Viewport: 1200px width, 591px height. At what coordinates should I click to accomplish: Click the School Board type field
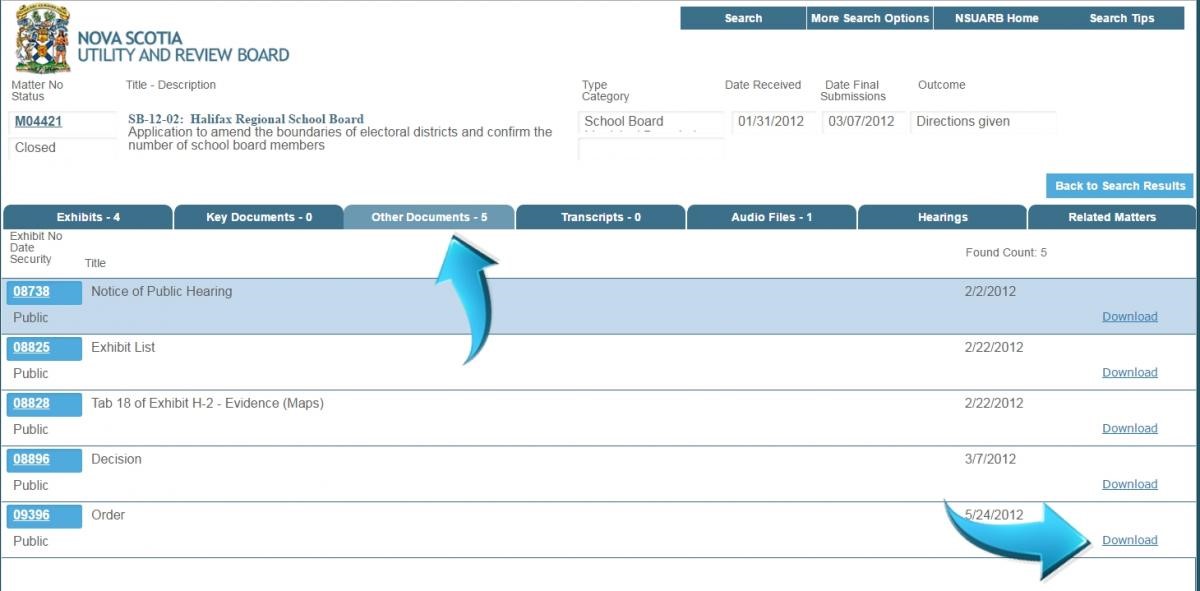652,122
